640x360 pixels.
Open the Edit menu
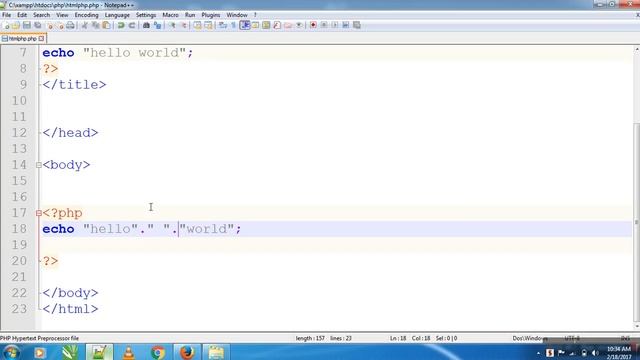coord(22,15)
